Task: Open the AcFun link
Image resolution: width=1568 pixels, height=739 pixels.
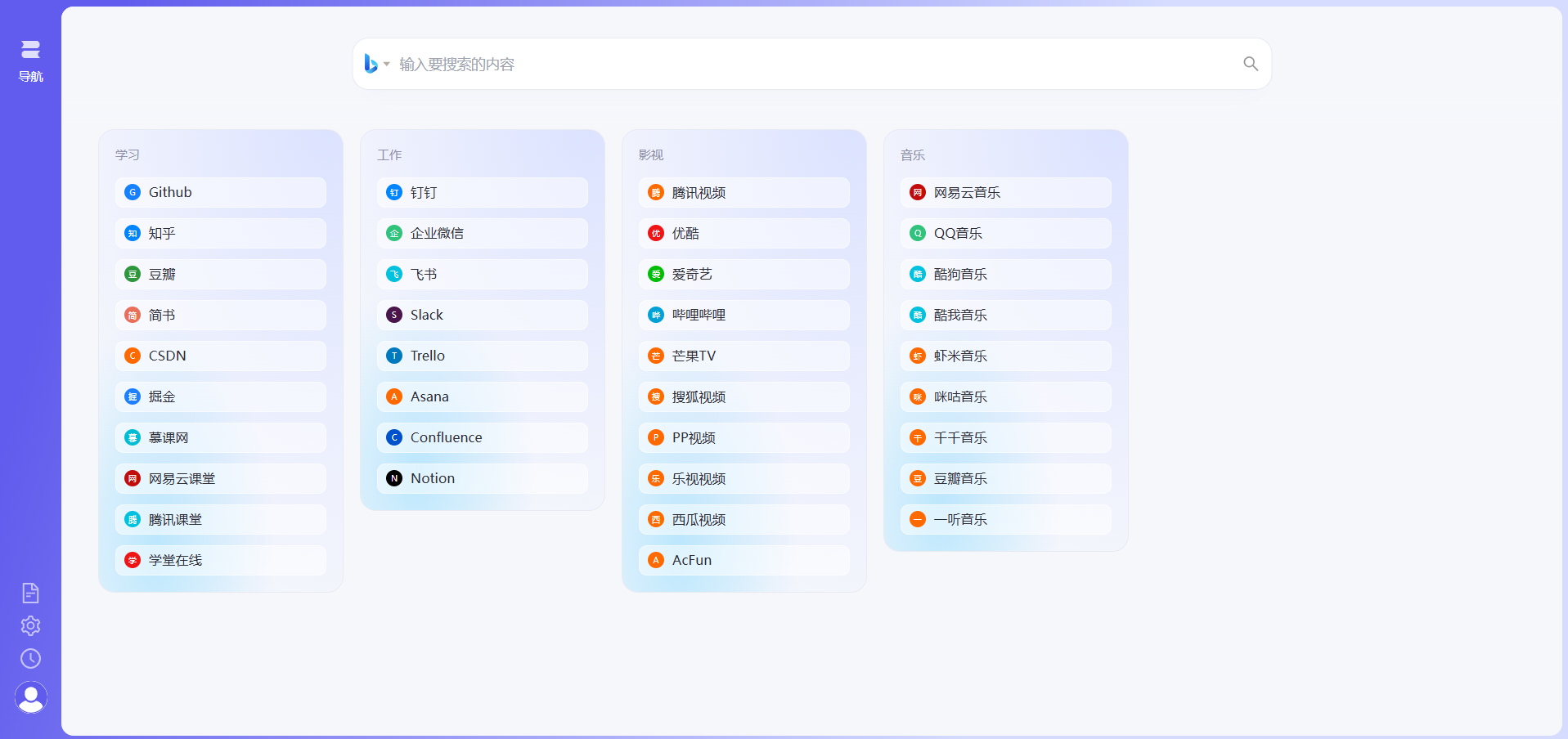Action: [x=744, y=560]
